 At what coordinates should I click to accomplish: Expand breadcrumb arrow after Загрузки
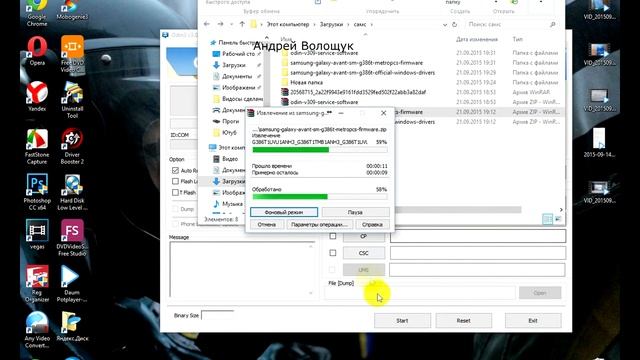pyautogui.click(x=349, y=24)
